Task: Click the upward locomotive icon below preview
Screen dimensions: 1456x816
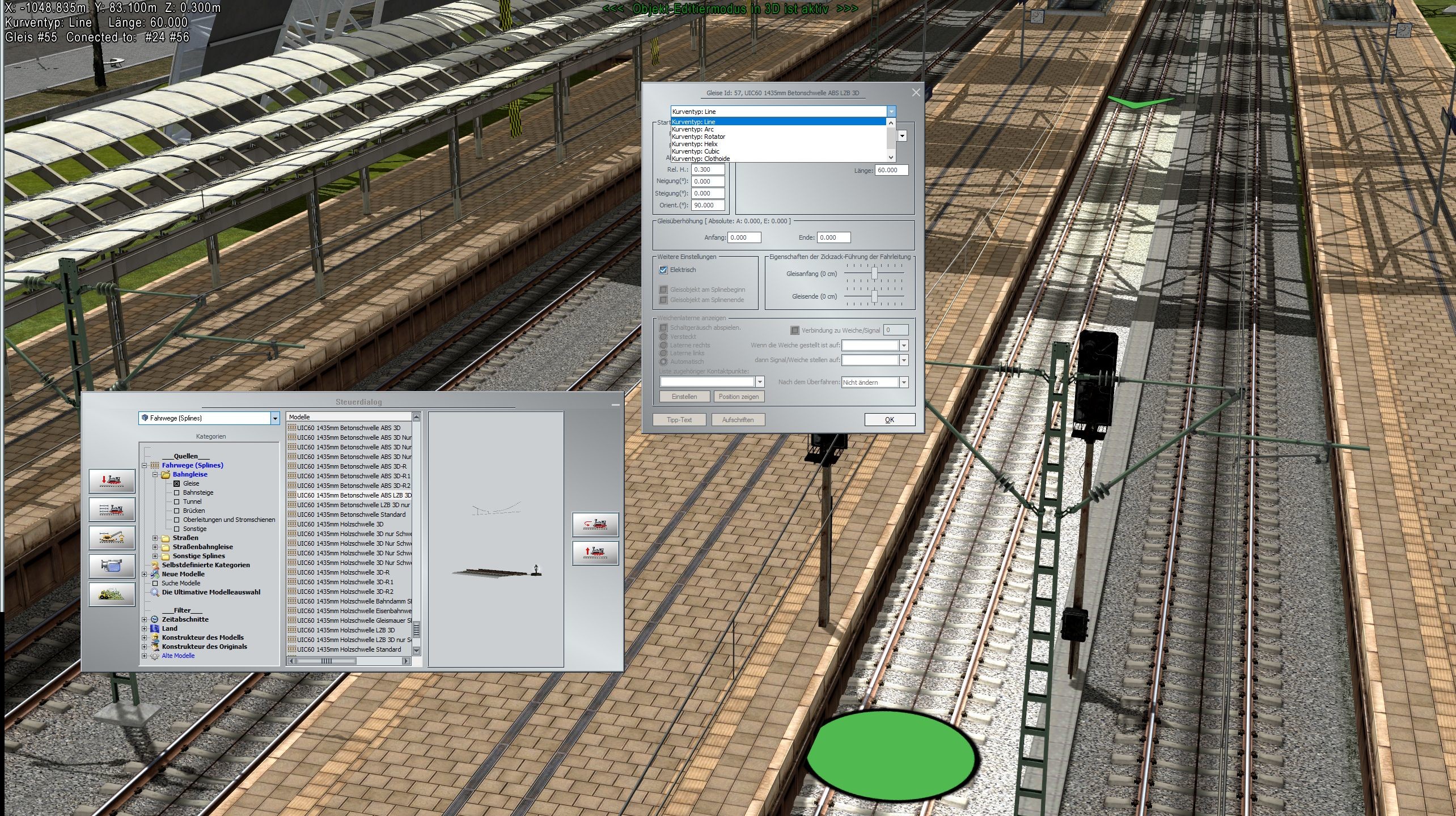Action: pos(595,552)
